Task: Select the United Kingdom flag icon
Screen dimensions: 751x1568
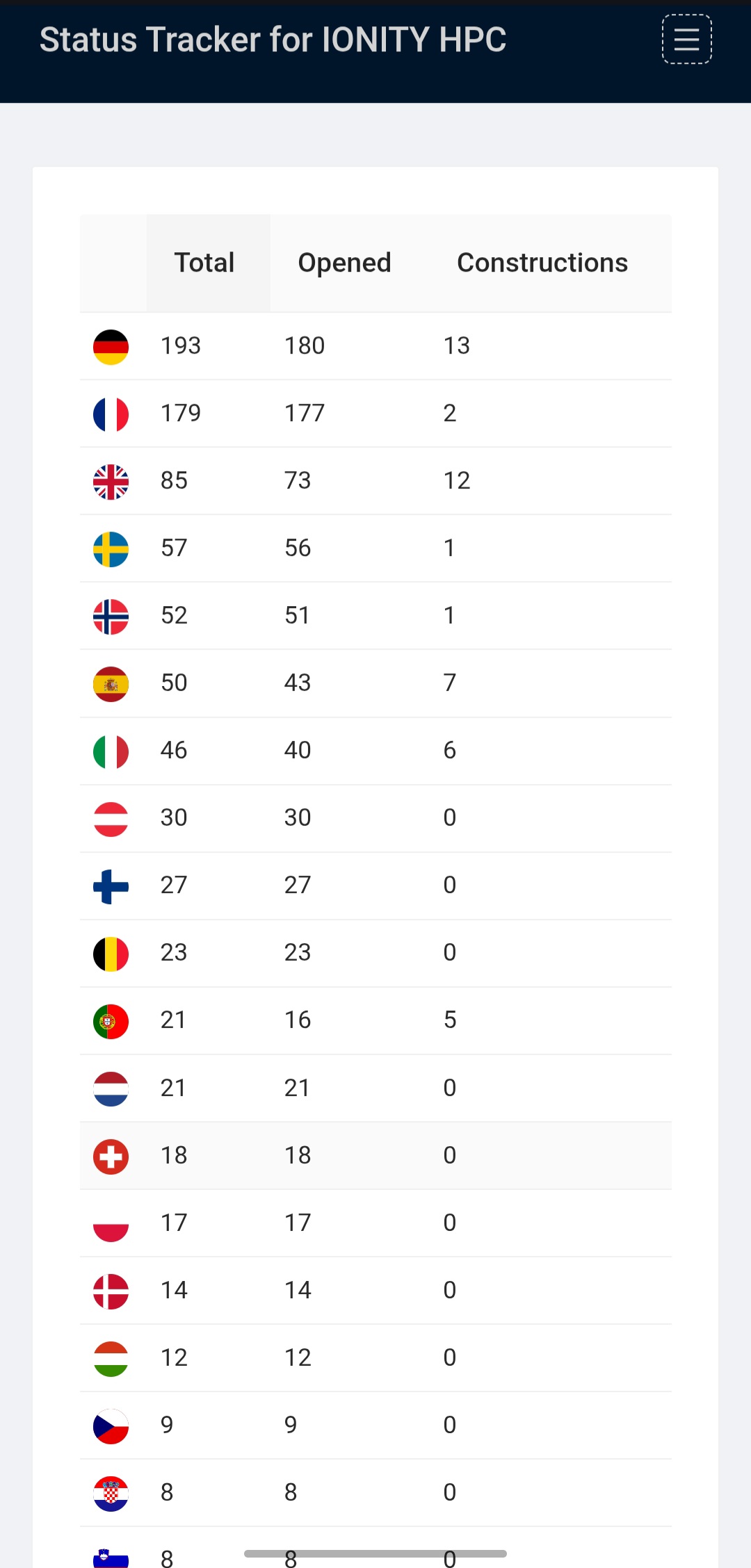Action: tap(111, 482)
